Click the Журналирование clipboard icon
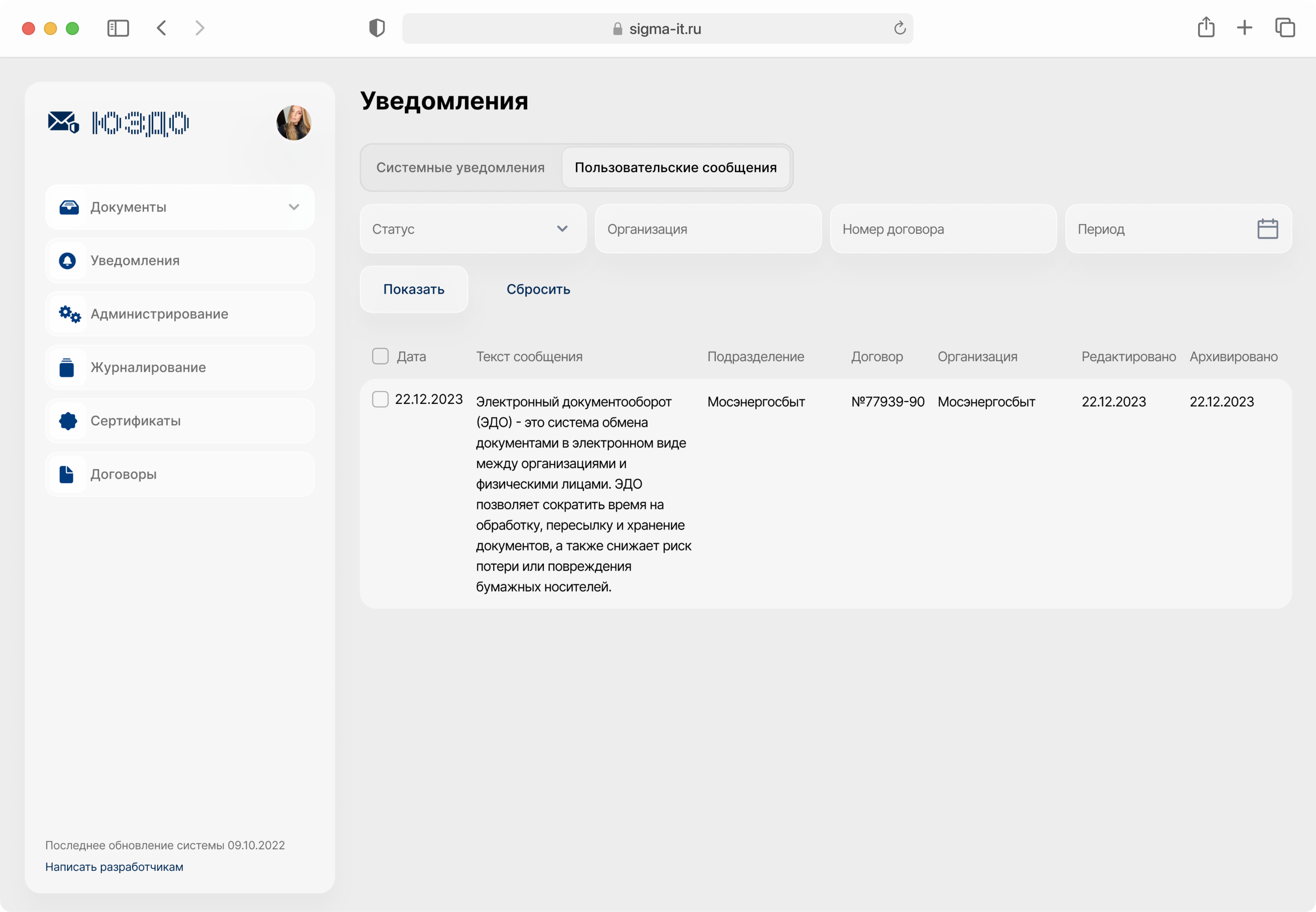Image resolution: width=1316 pixels, height=912 pixels. 67,367
